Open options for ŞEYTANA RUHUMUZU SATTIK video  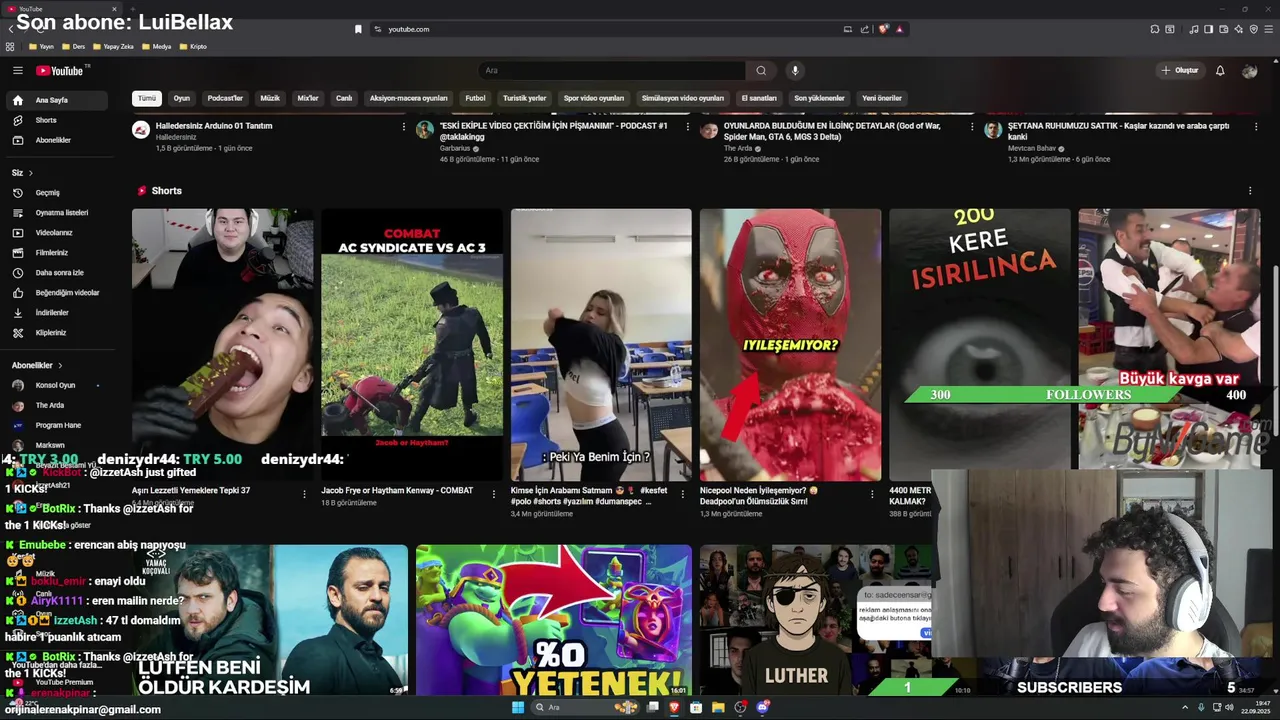tap(1255, 127)
